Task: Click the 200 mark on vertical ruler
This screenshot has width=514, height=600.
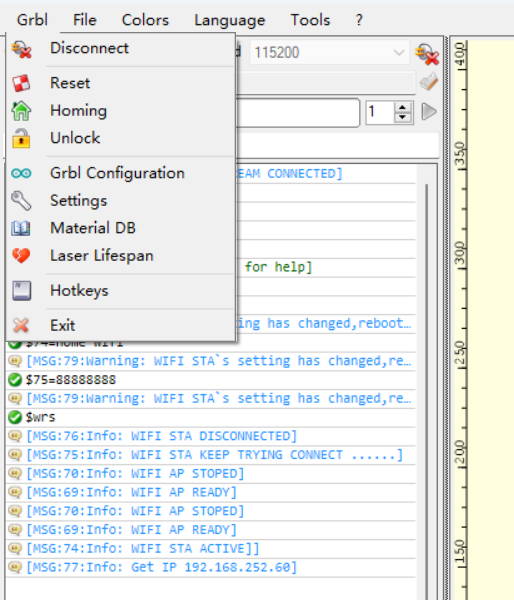Action: (x=460, y=452)
